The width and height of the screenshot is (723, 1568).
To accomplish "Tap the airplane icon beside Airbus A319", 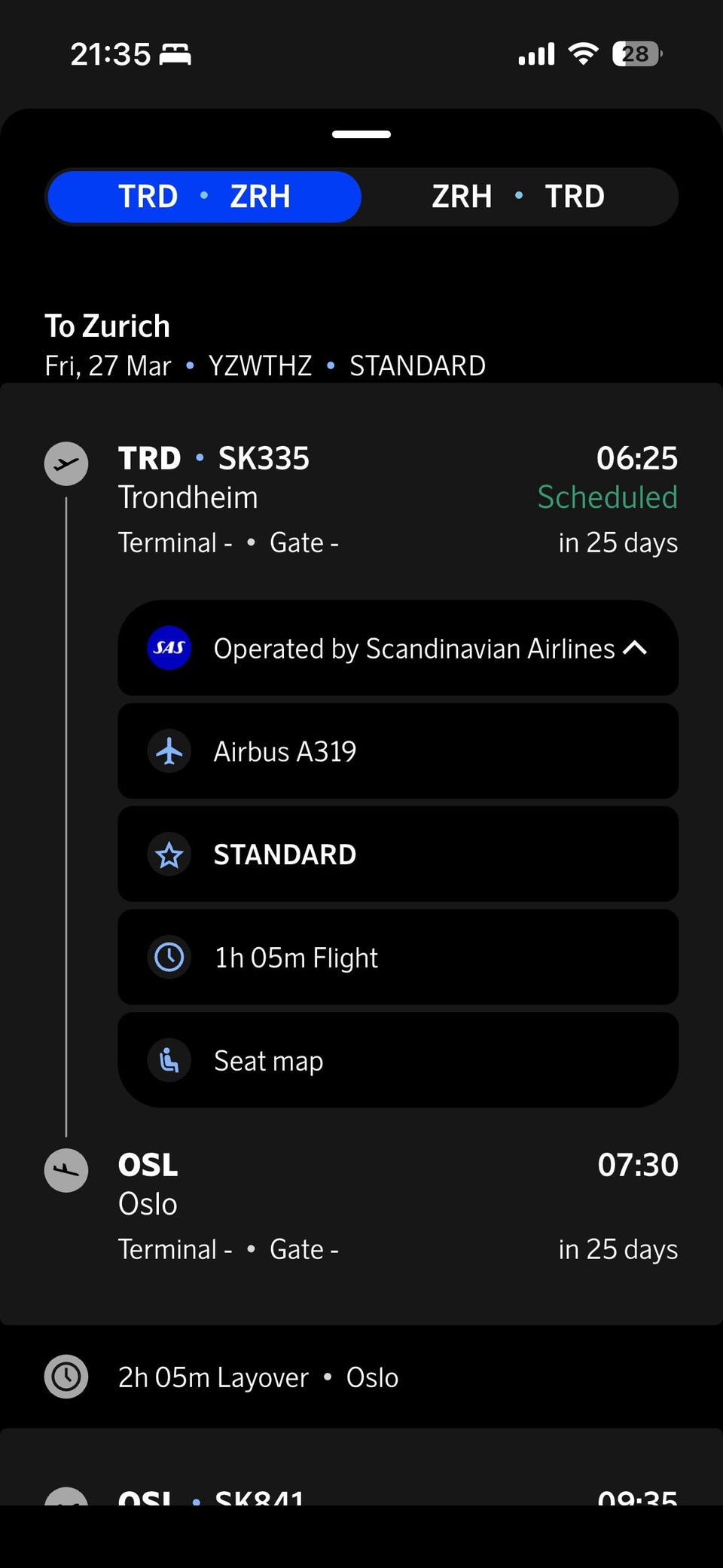I will [169, 751].
